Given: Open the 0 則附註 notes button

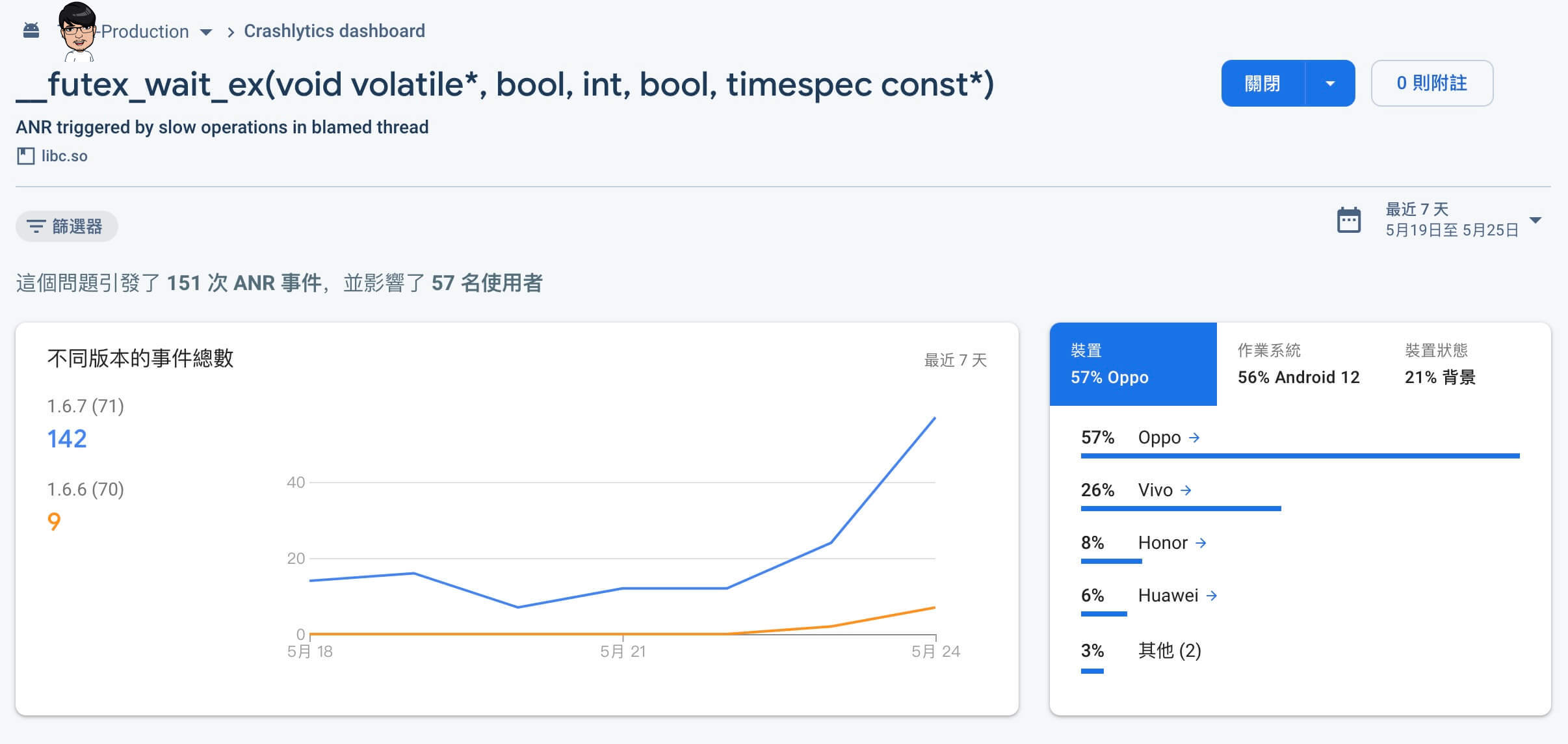Looking at the screenshot, I should point(1431,83).
